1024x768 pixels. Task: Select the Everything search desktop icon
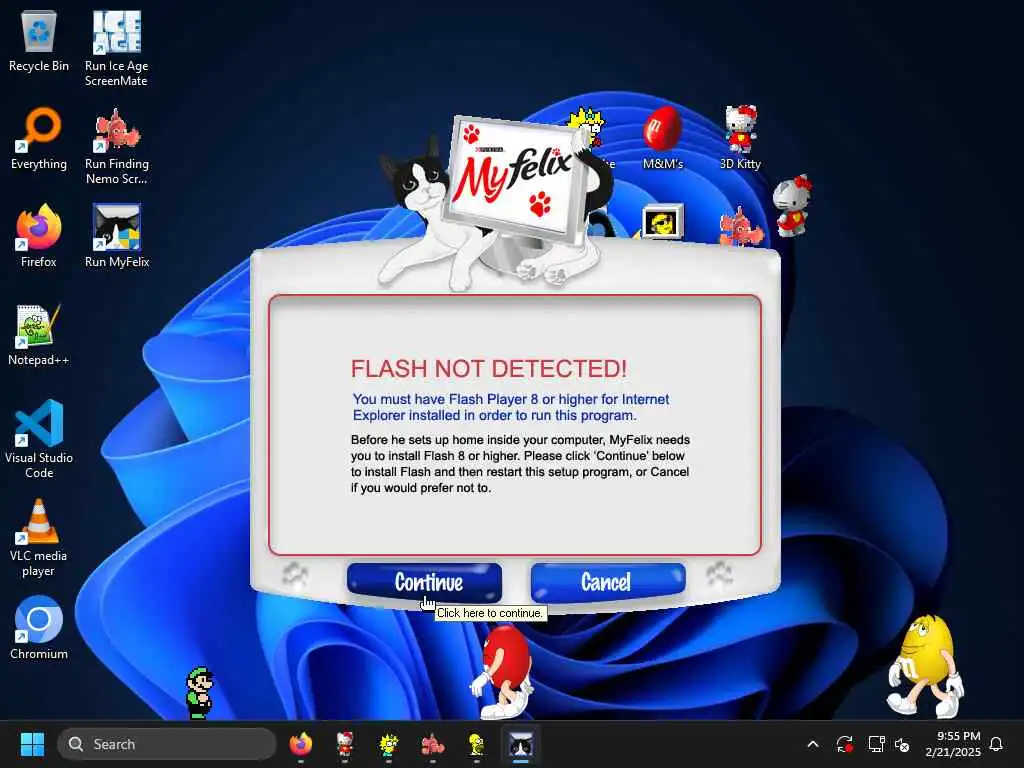point(39,138)
